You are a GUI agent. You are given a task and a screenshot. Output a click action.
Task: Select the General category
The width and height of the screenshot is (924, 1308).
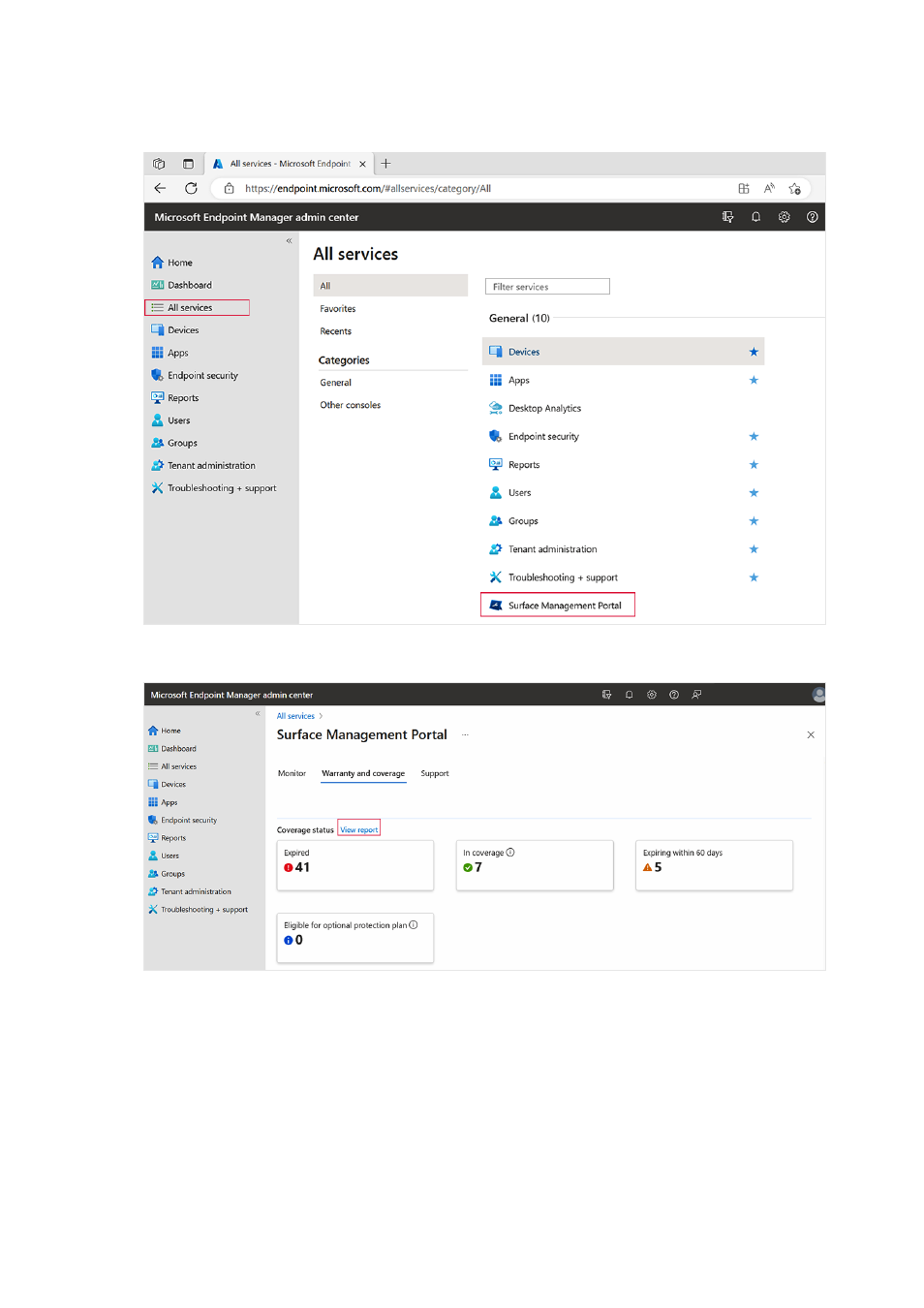click(x=336, y=383)
